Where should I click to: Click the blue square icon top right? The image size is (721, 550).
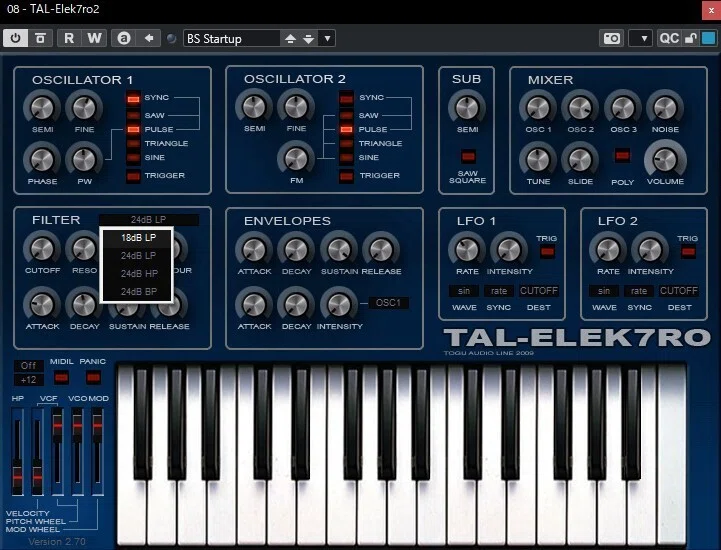coord(709,38)
